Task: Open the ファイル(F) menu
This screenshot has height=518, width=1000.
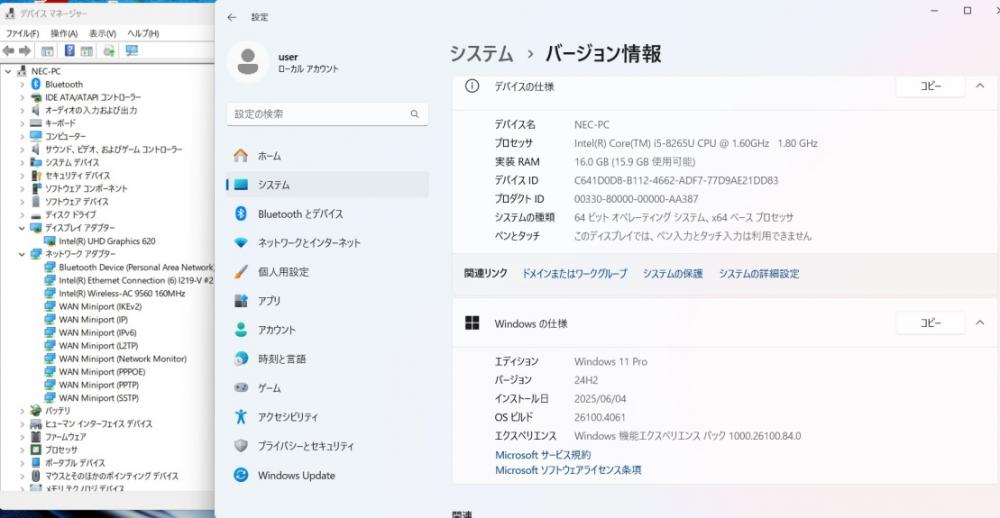Action: pyautogui.click(x=22, y=33)
